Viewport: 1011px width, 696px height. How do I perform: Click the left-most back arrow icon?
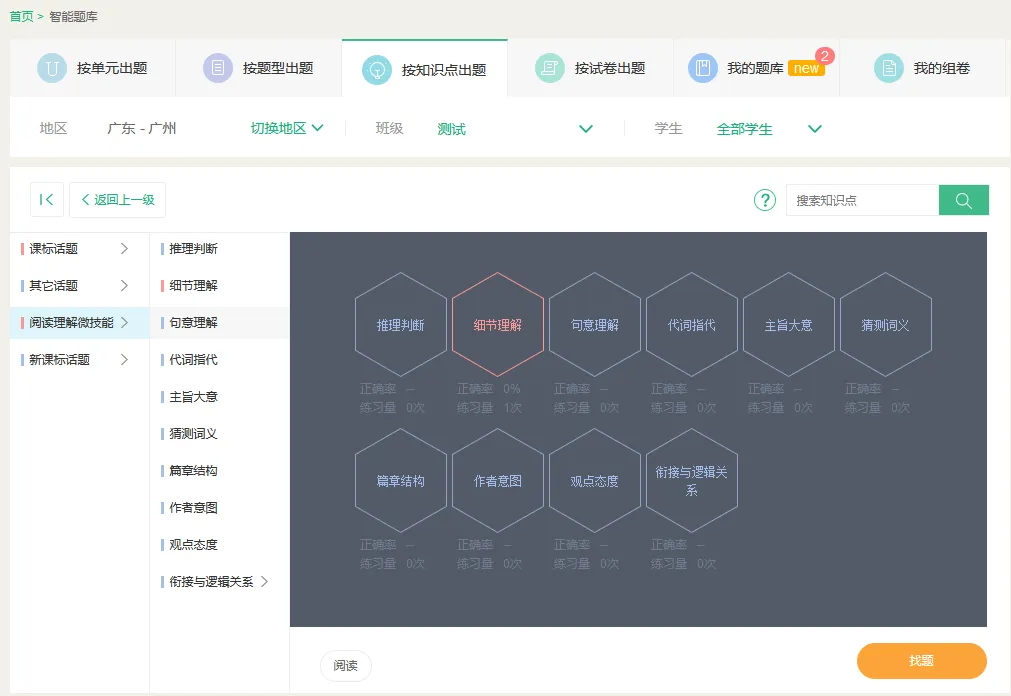46,199
